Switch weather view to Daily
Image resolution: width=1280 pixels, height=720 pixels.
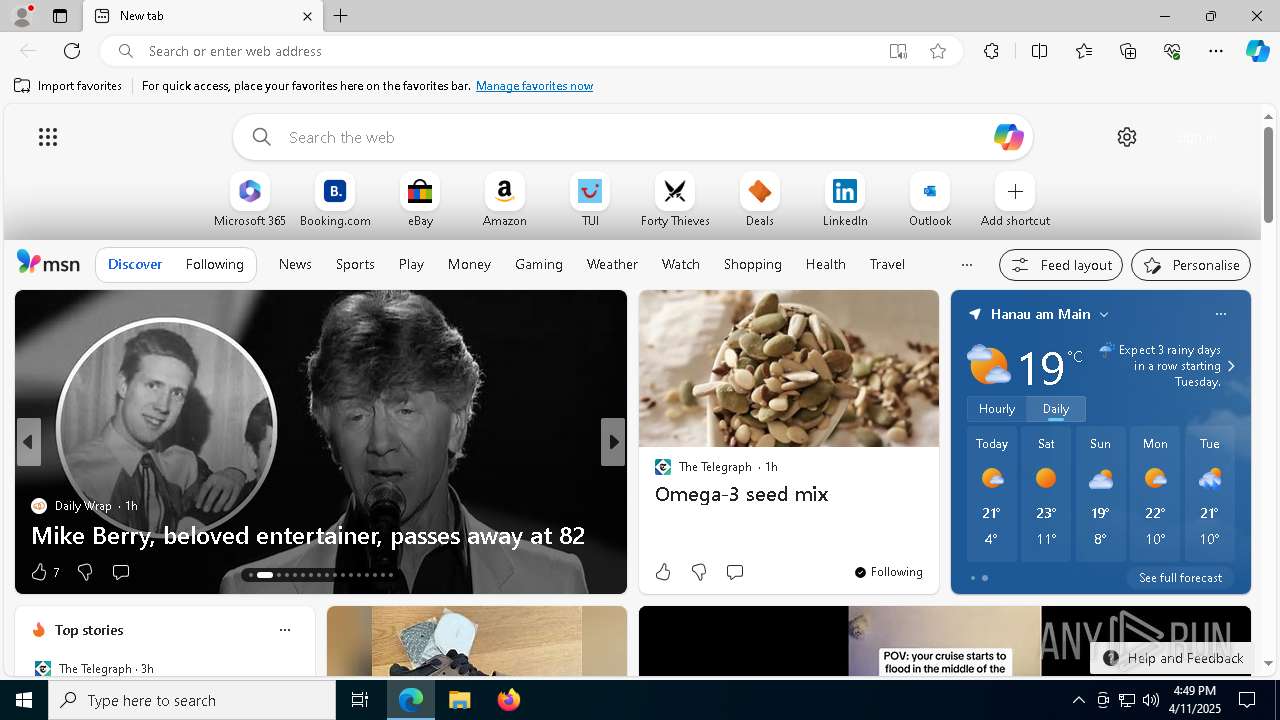(1056, 409)
